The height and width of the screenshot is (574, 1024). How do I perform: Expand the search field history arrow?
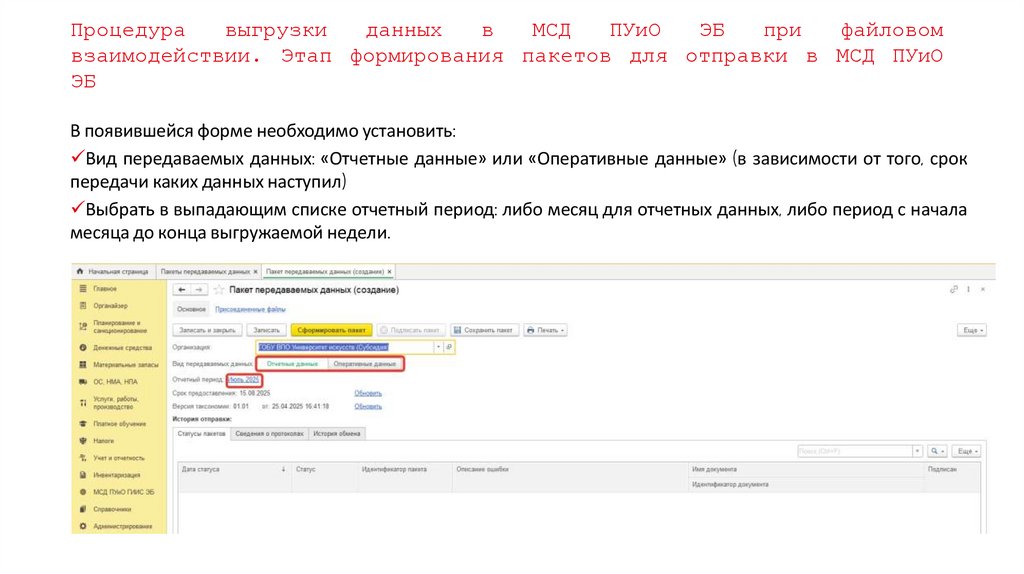[917, 451]
